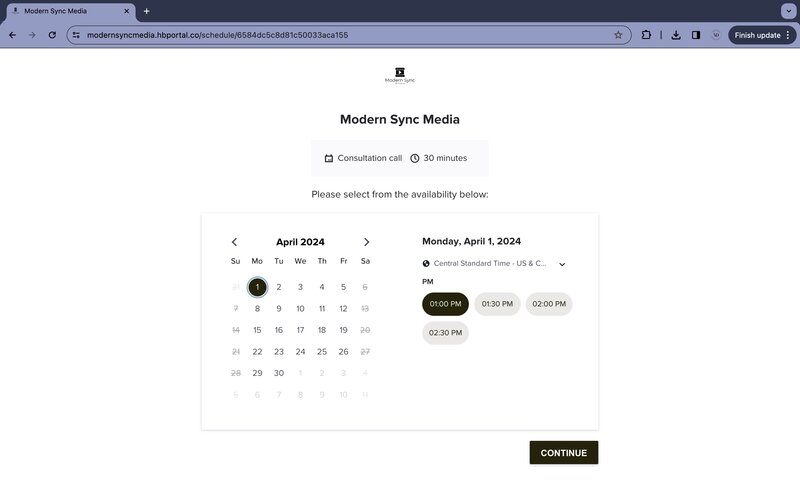Select April 5 on the calendar

coord(343,287)
